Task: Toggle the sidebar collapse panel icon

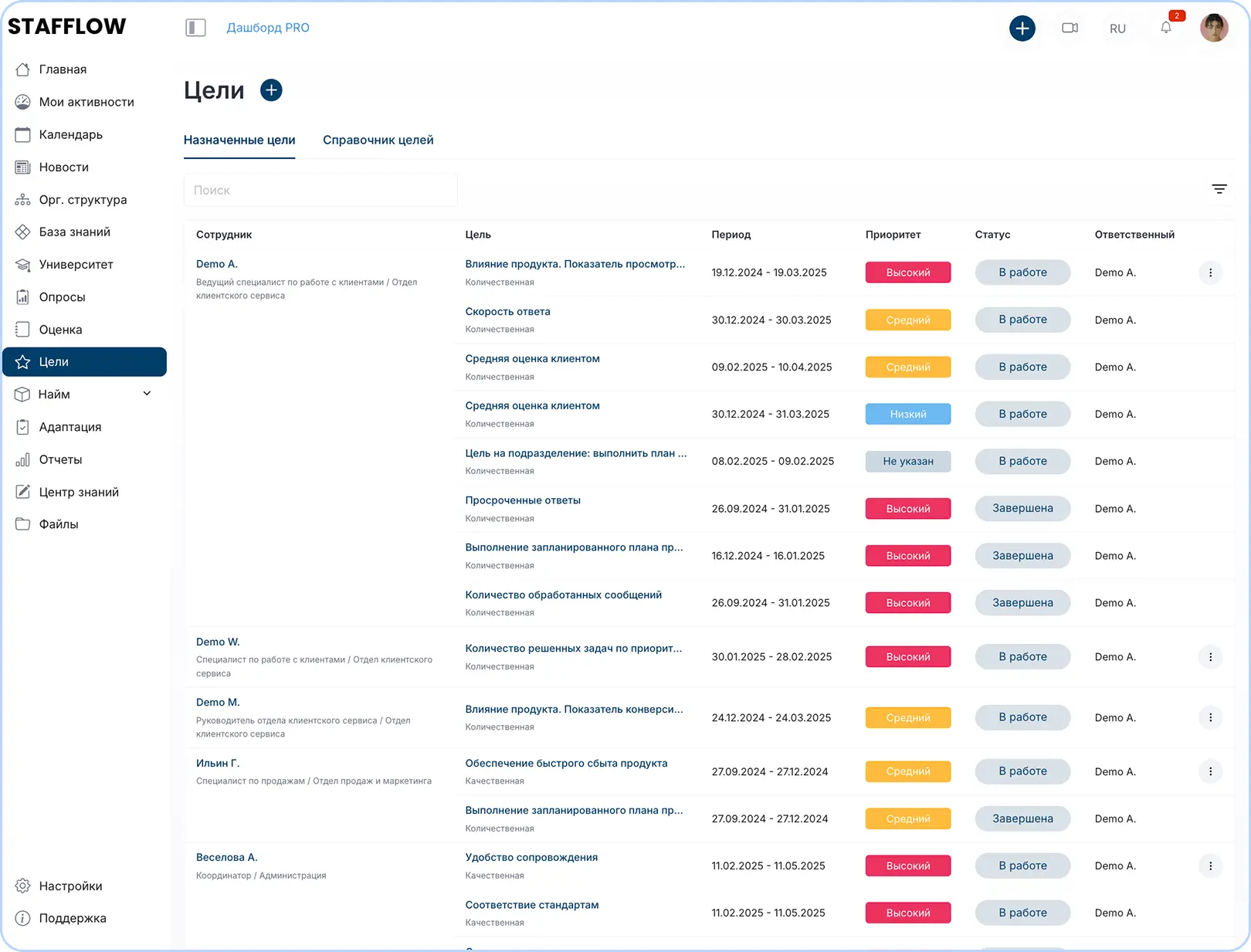Action: (x=195, y=28)
